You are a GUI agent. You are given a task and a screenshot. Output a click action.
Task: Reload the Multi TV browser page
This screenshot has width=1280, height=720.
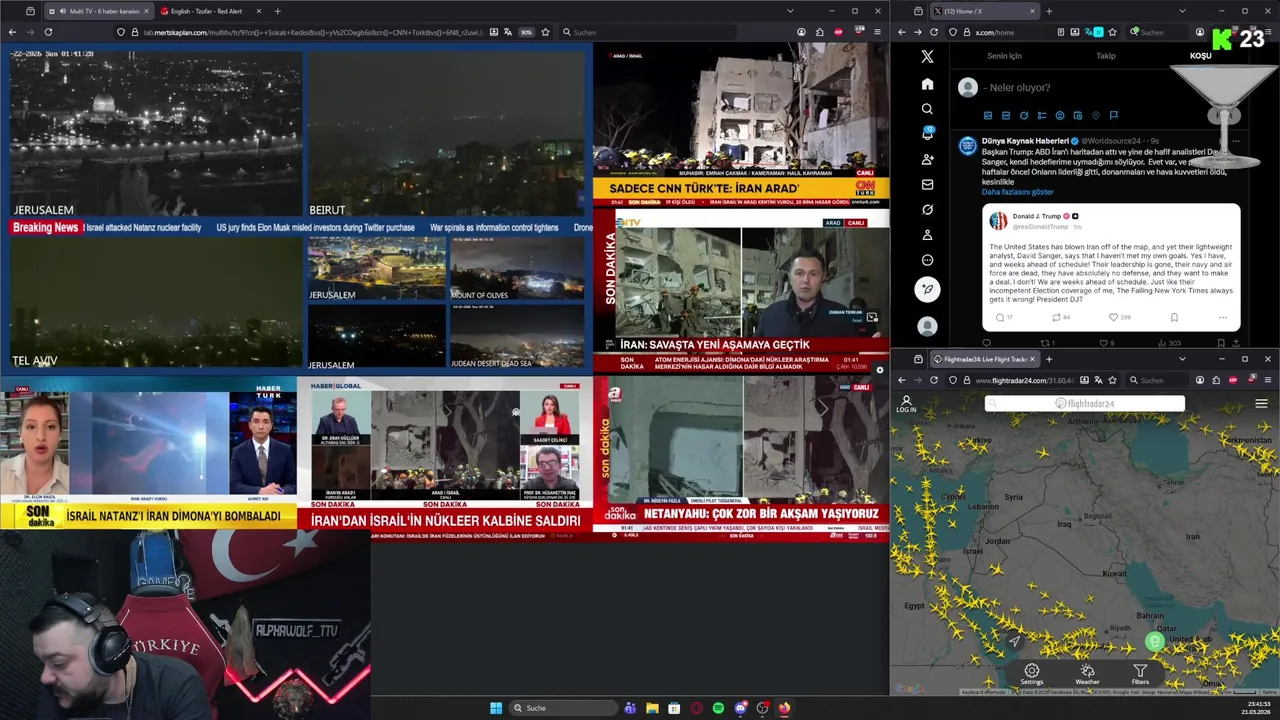(x=47, y=32)
